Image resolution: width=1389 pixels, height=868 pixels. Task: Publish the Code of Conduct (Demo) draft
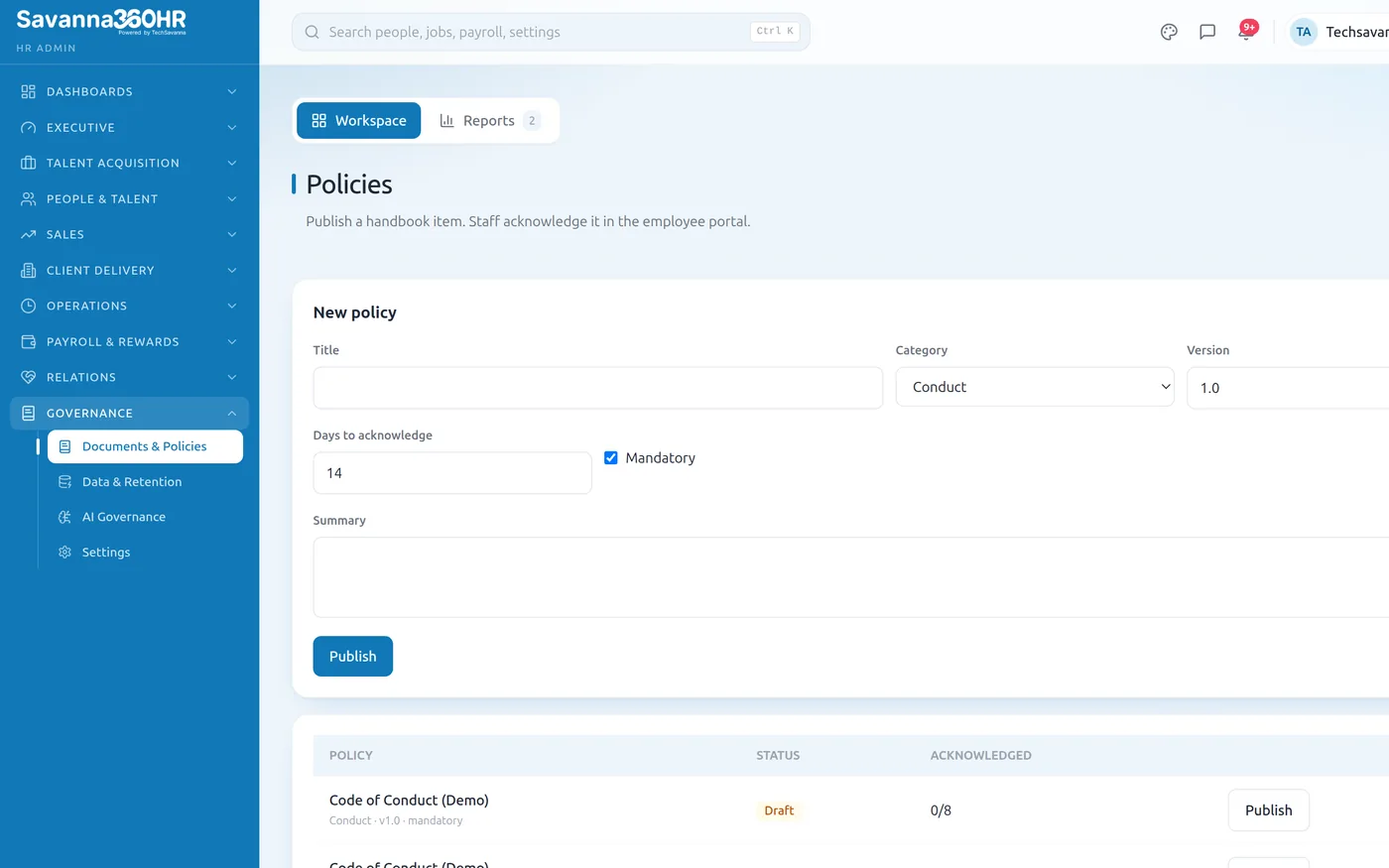(x=1268, y=809)
